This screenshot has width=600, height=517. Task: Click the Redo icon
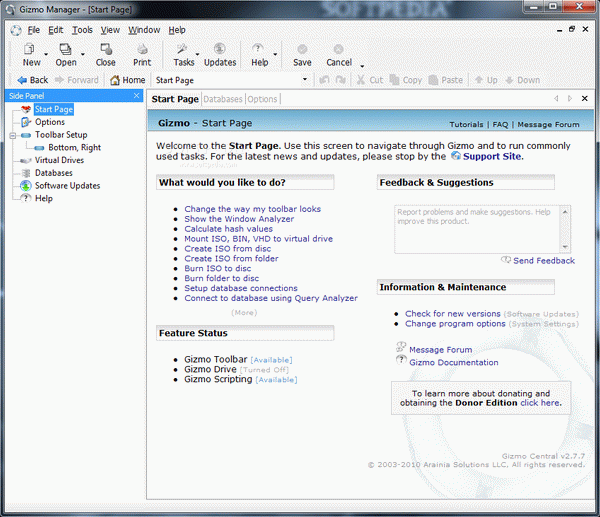tap(341, 80)
